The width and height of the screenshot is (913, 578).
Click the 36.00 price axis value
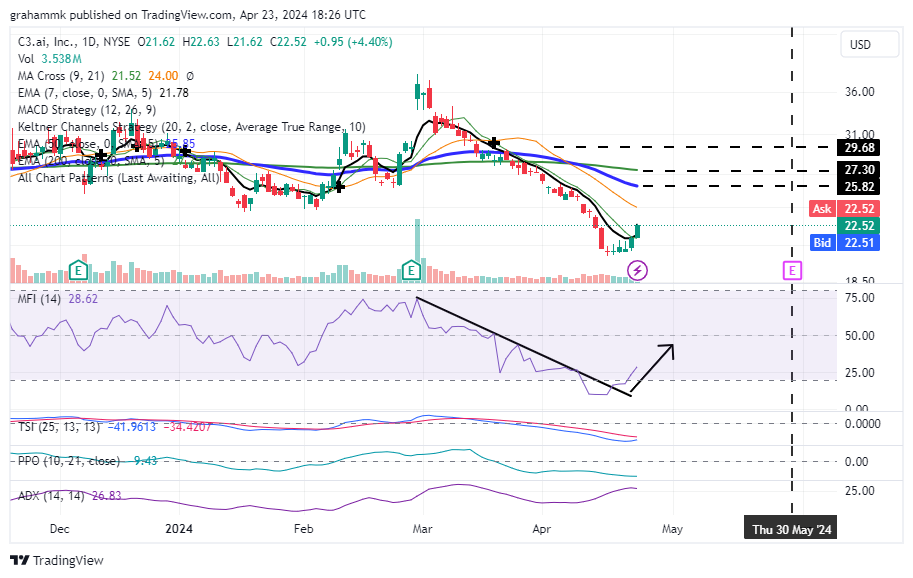pos(859,92)
